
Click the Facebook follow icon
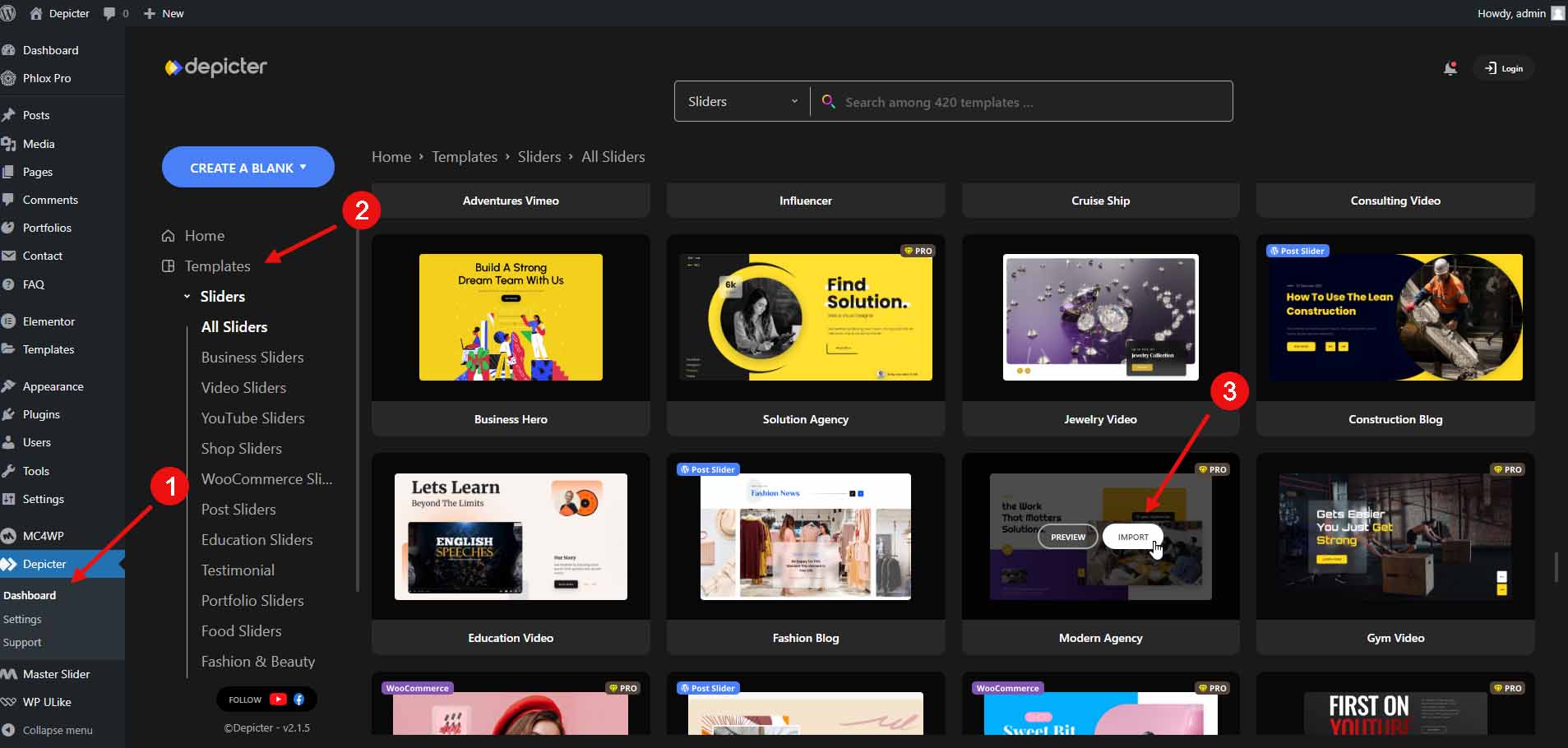pyautogui.click(x=299, y=700)
